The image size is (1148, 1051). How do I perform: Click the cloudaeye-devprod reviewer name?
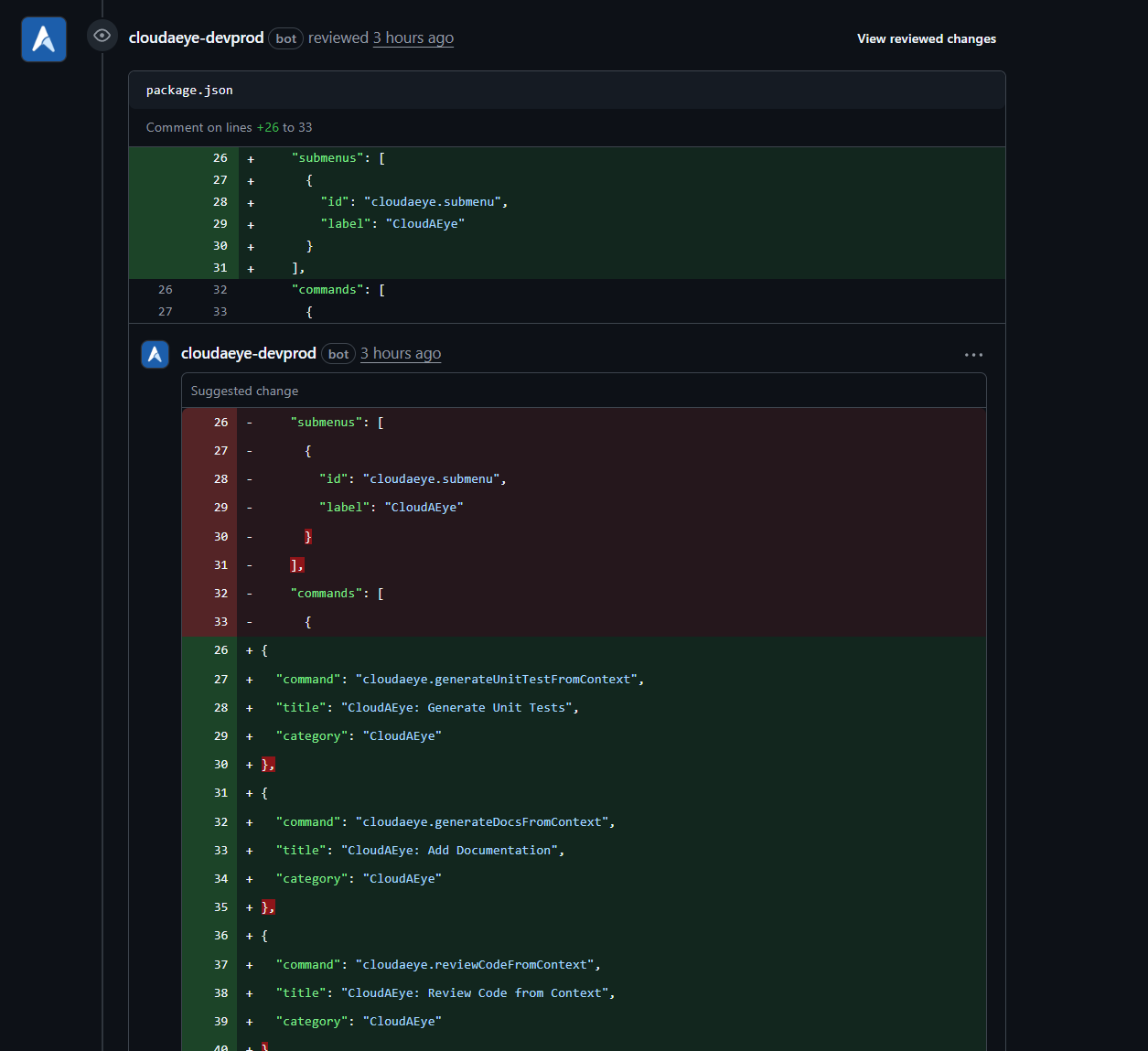196,38
